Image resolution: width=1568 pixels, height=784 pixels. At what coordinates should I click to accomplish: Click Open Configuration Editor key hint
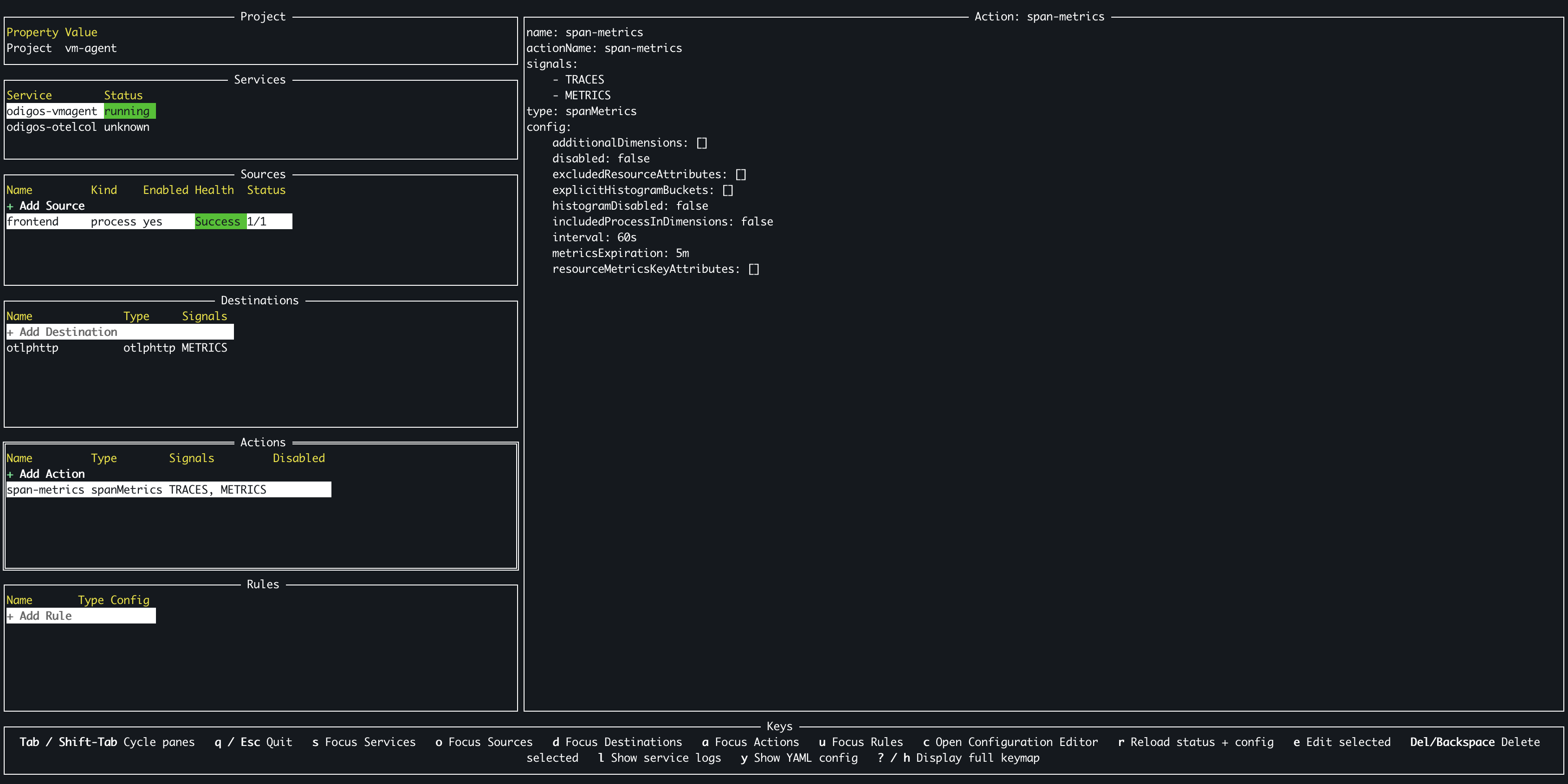point(1011,742)
